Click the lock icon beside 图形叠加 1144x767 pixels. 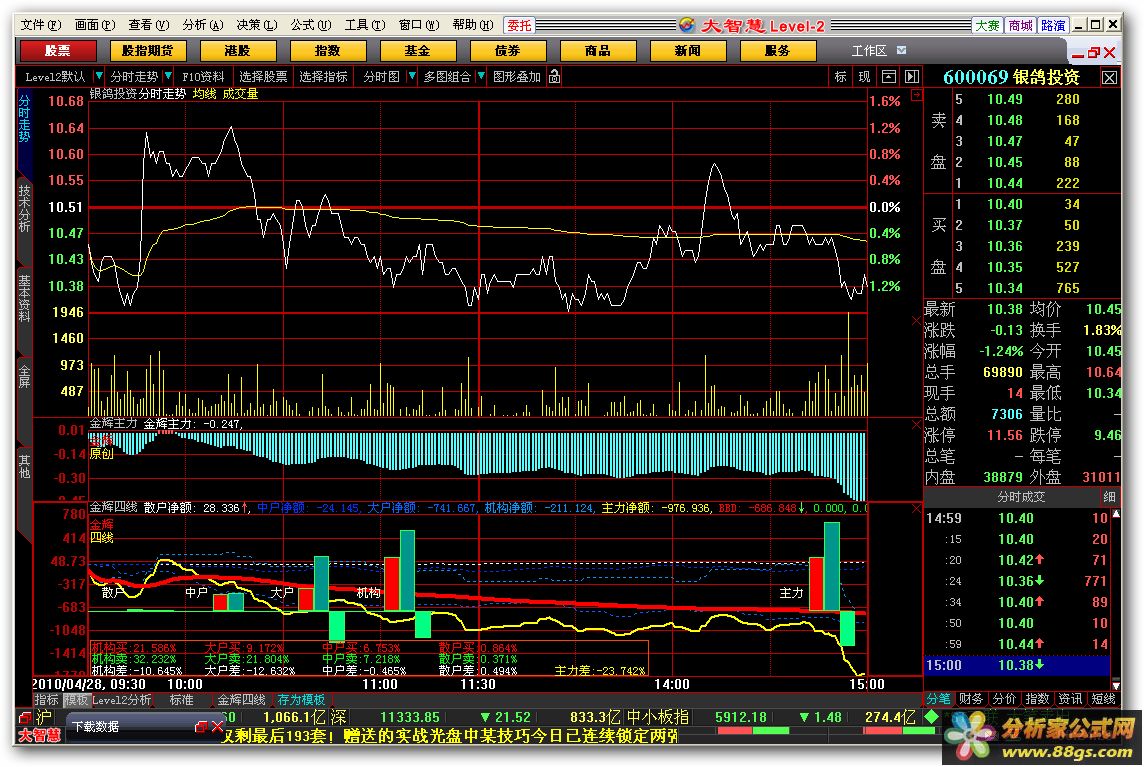pyautogui.click(x=554, y=77)
